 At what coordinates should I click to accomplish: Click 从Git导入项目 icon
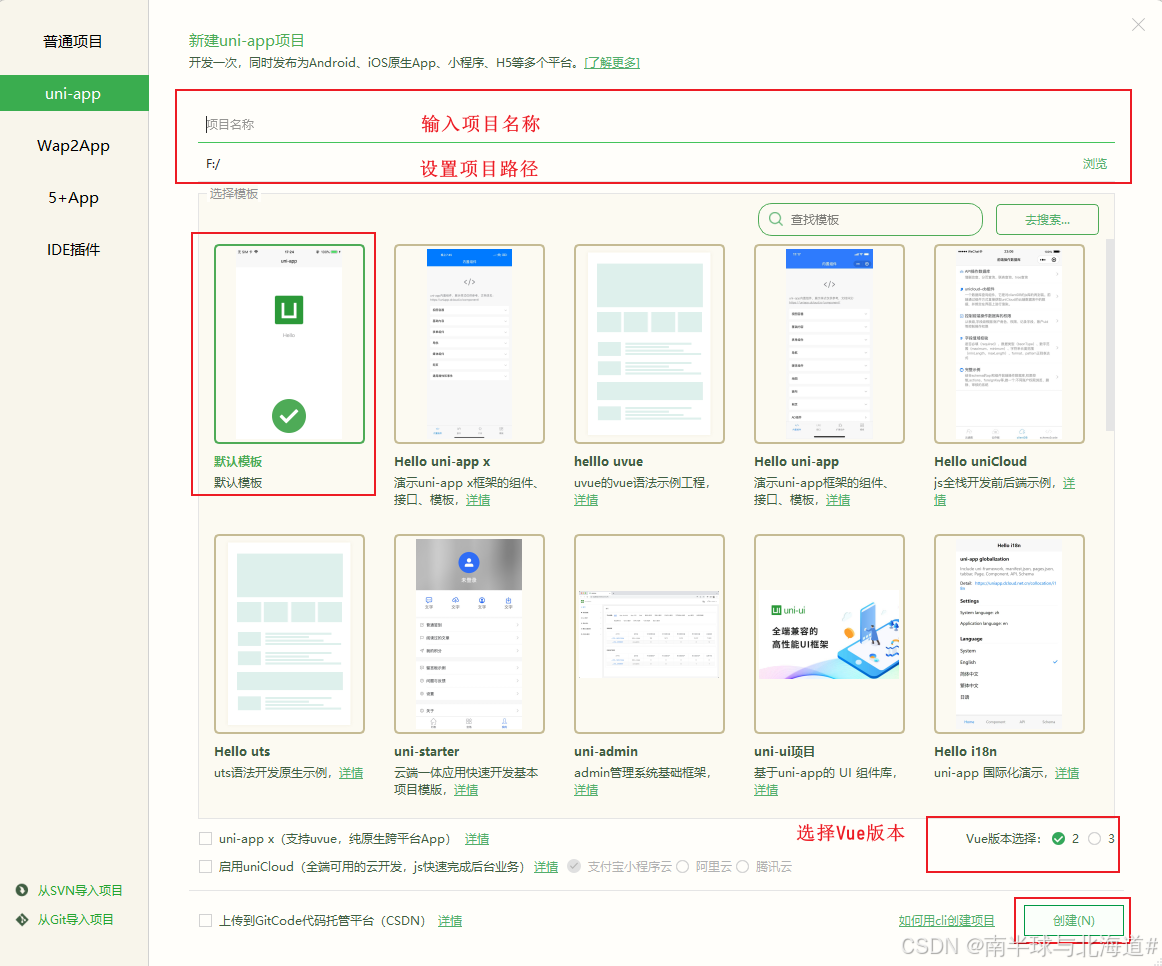[x=22, y=919]
